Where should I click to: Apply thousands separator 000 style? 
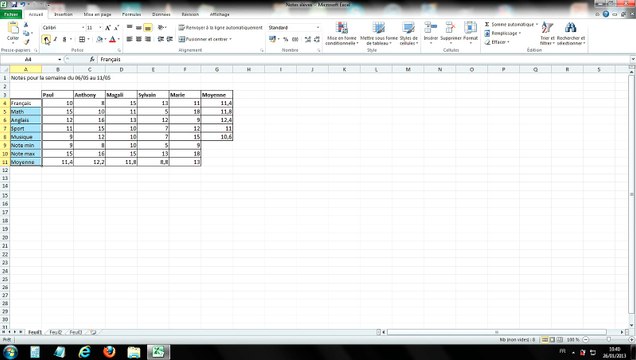[295, 39]
